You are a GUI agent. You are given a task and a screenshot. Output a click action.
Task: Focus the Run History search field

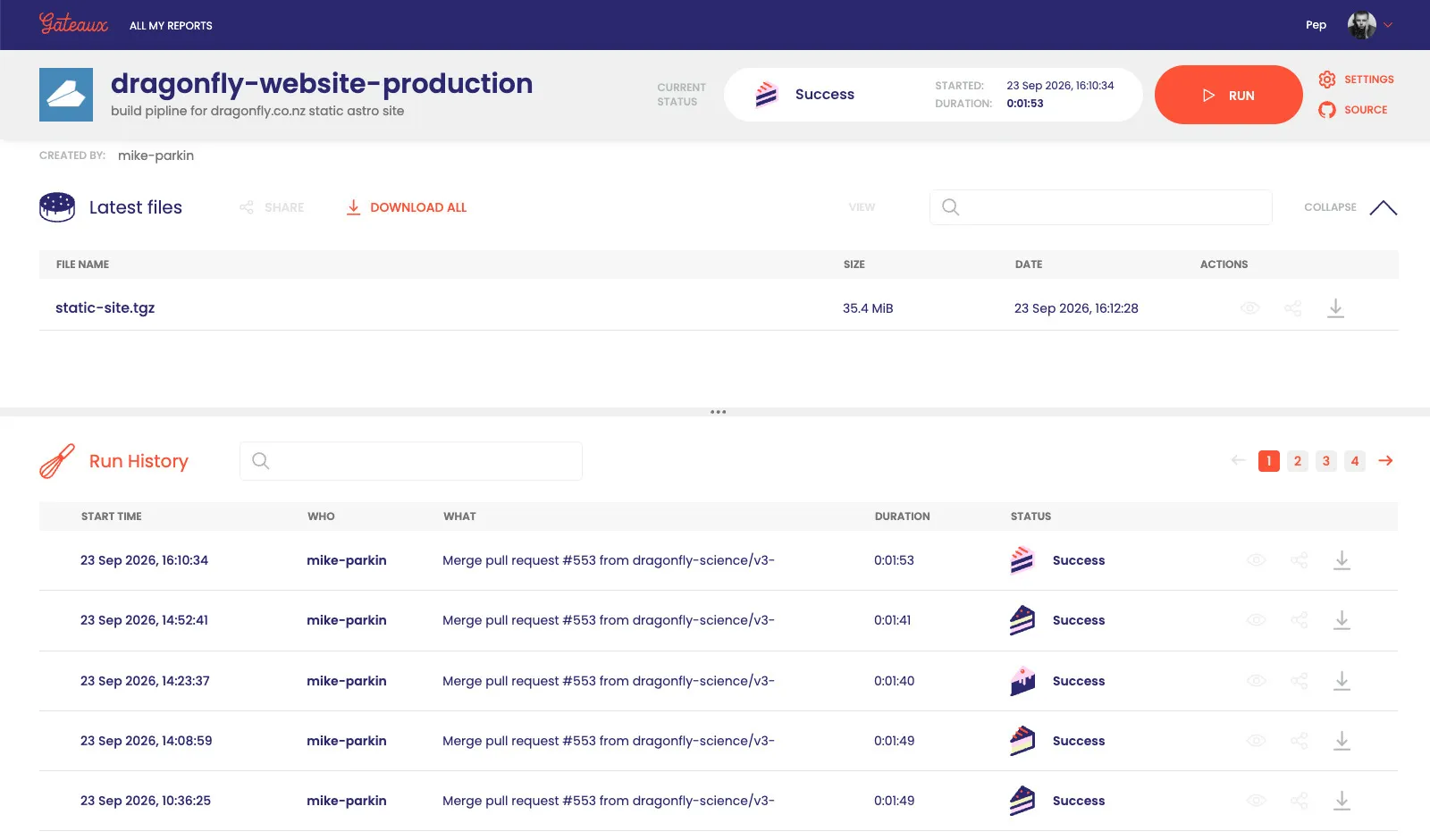tap(411, 461)
